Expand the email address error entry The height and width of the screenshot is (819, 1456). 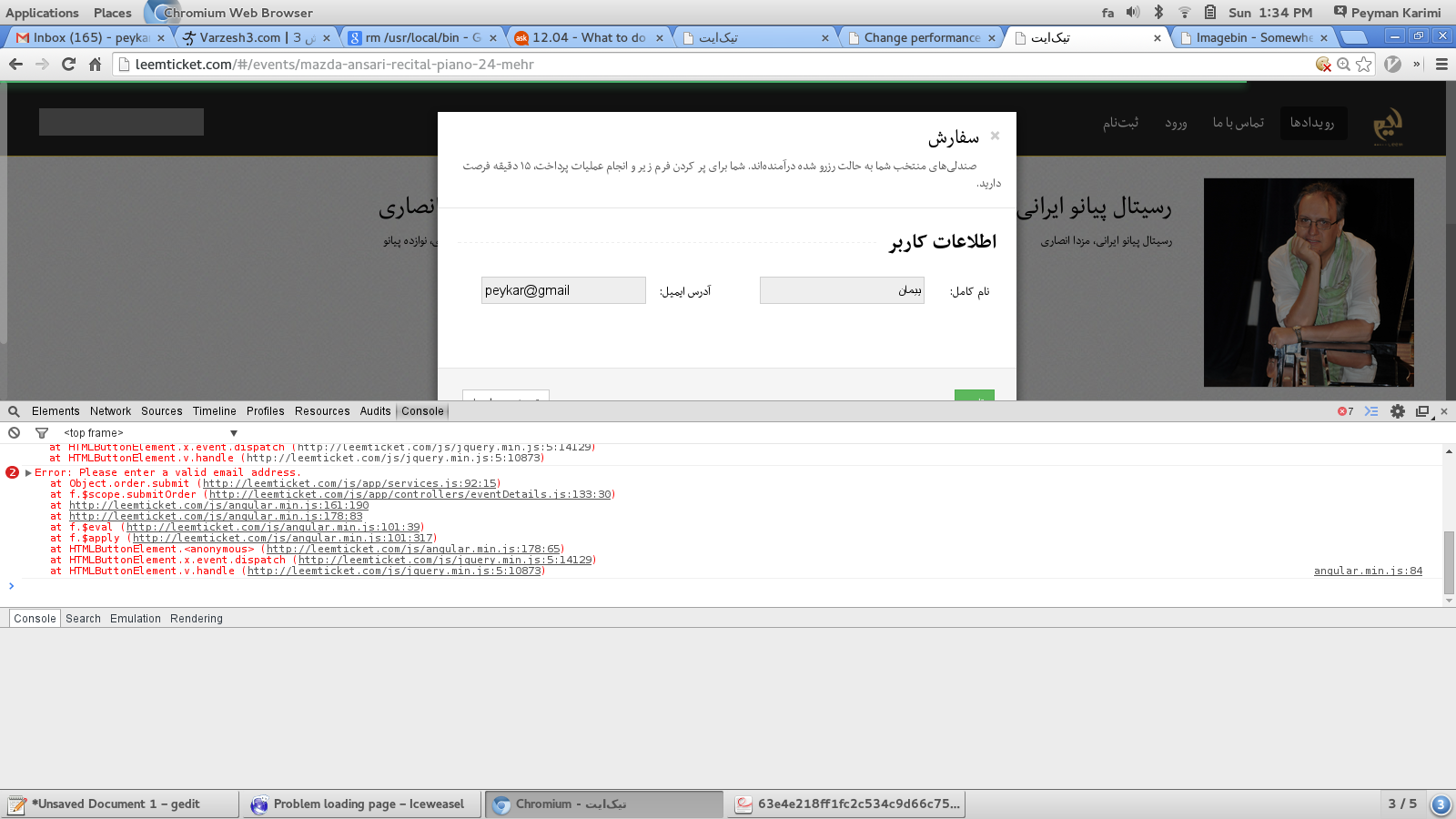pyautogui.click(x=28, y=472)
